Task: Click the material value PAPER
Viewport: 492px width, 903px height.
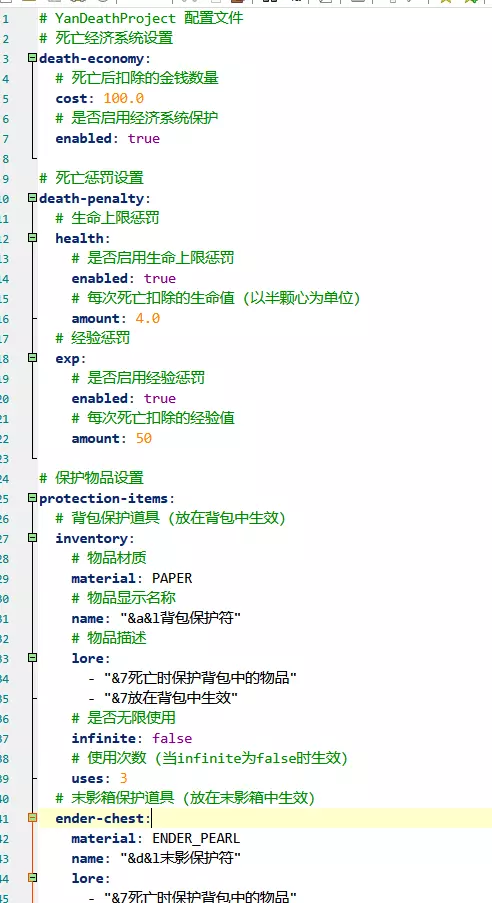Action: (x=172, y=578)
